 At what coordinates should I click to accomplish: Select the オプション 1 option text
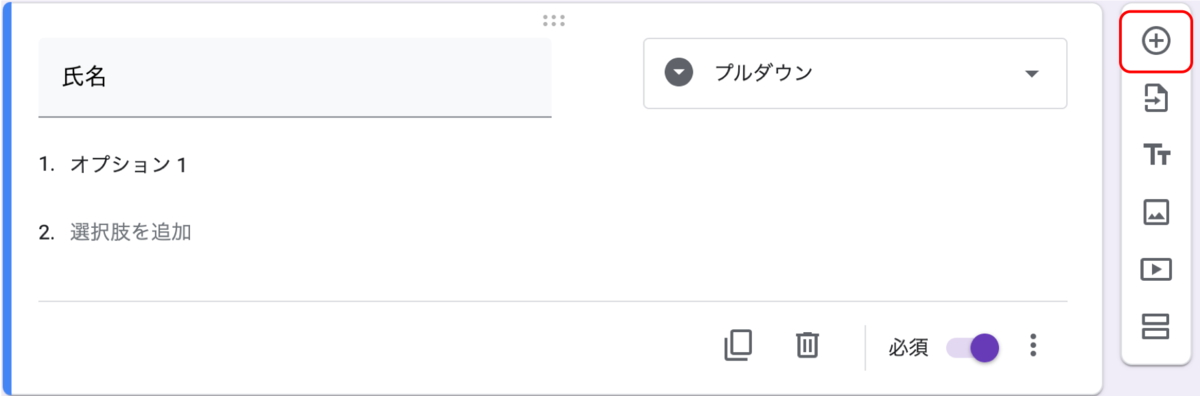pyautogui.click(x=128, y=165)
